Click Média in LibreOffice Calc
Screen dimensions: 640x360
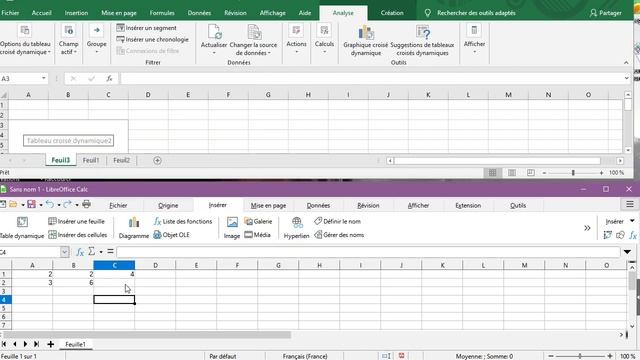[258, 235]
